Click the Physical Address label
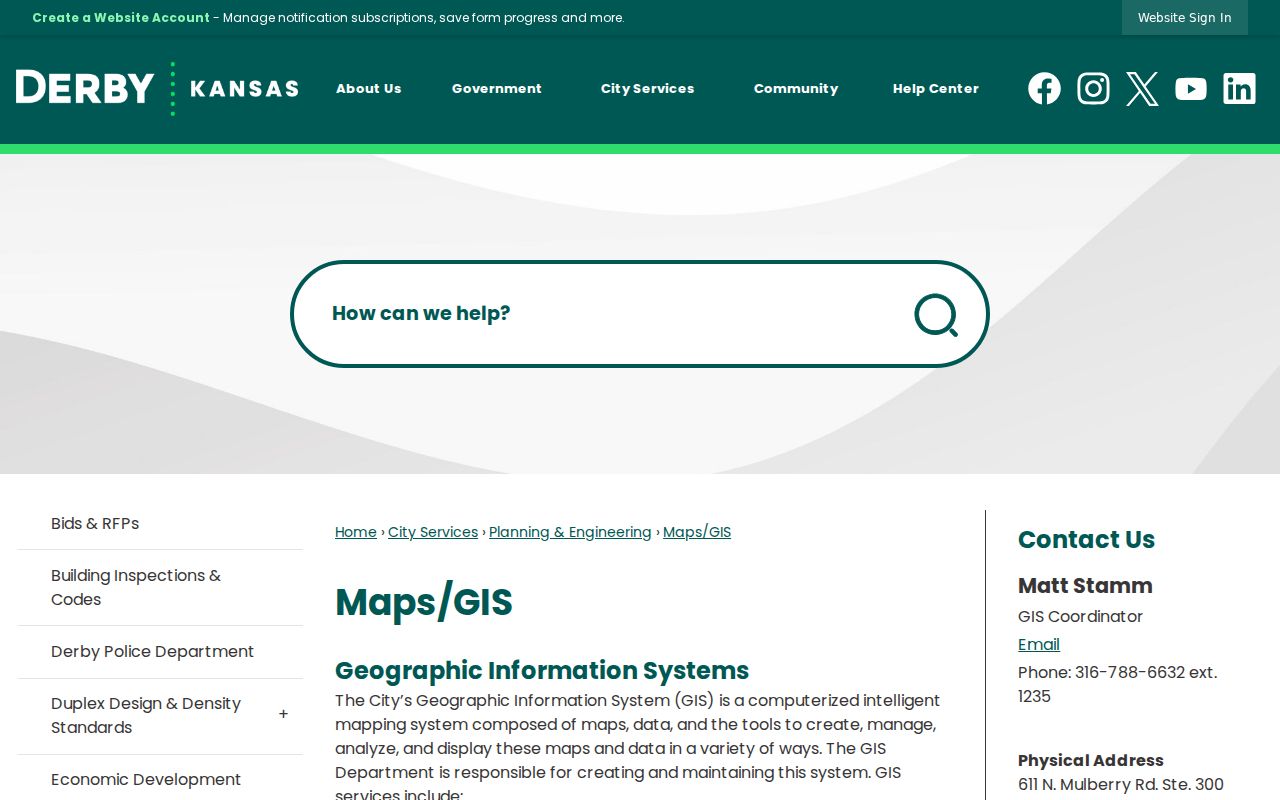1280x800 pixels. pos(1091,760)
